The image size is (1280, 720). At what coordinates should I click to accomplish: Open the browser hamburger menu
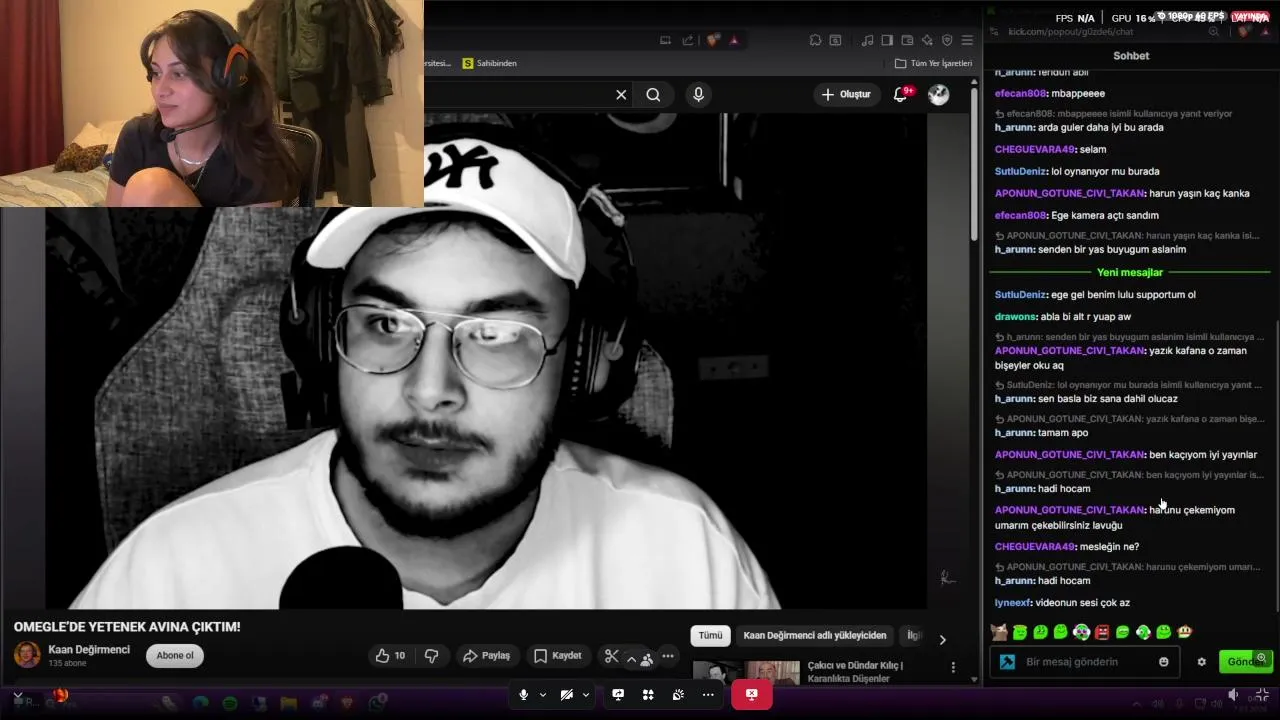[967, 40]
